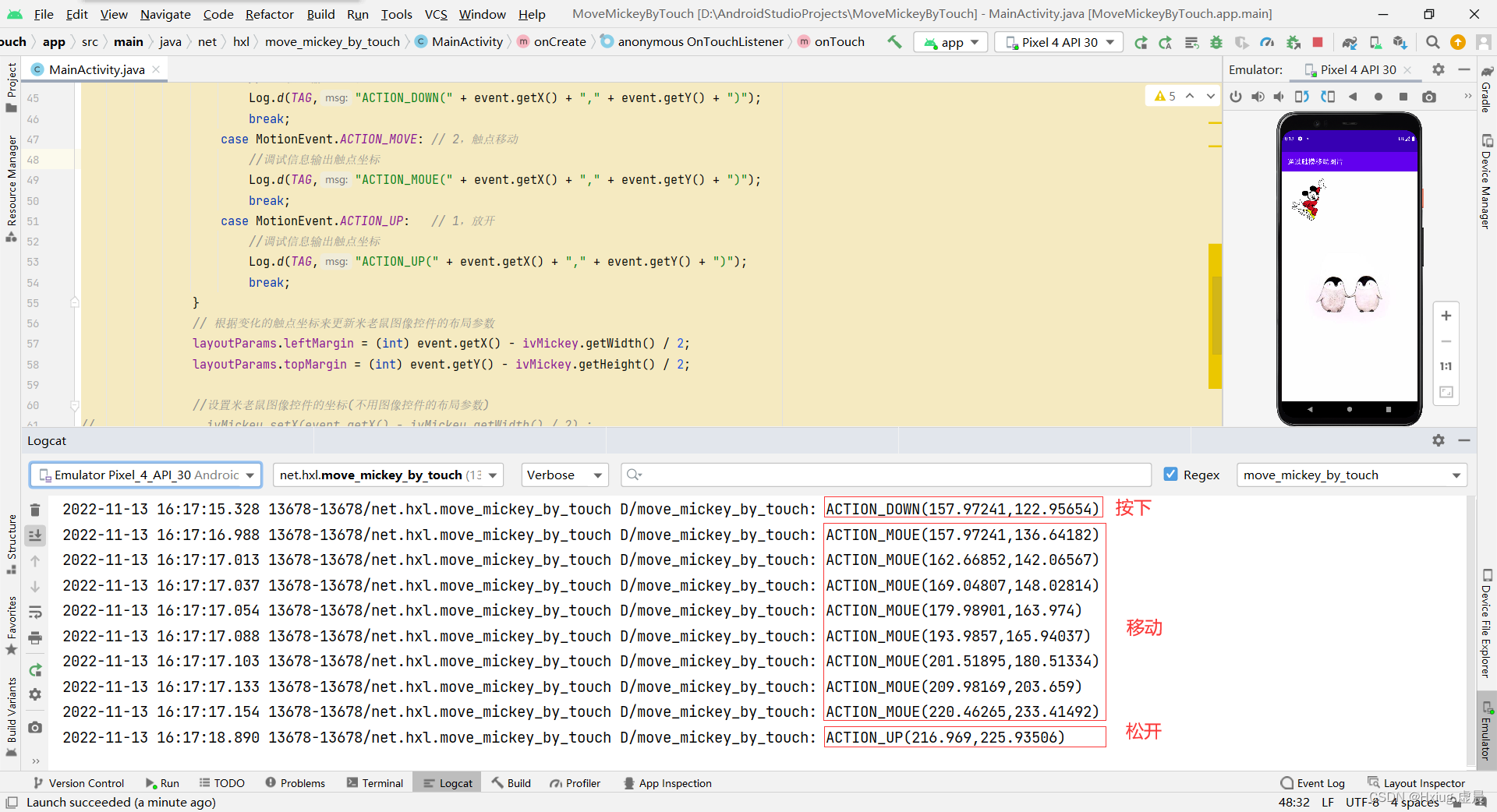Zoom in emulator with plus button
The width and height of the screenshot is (1497, 812).
click(x=1446, y=316)
